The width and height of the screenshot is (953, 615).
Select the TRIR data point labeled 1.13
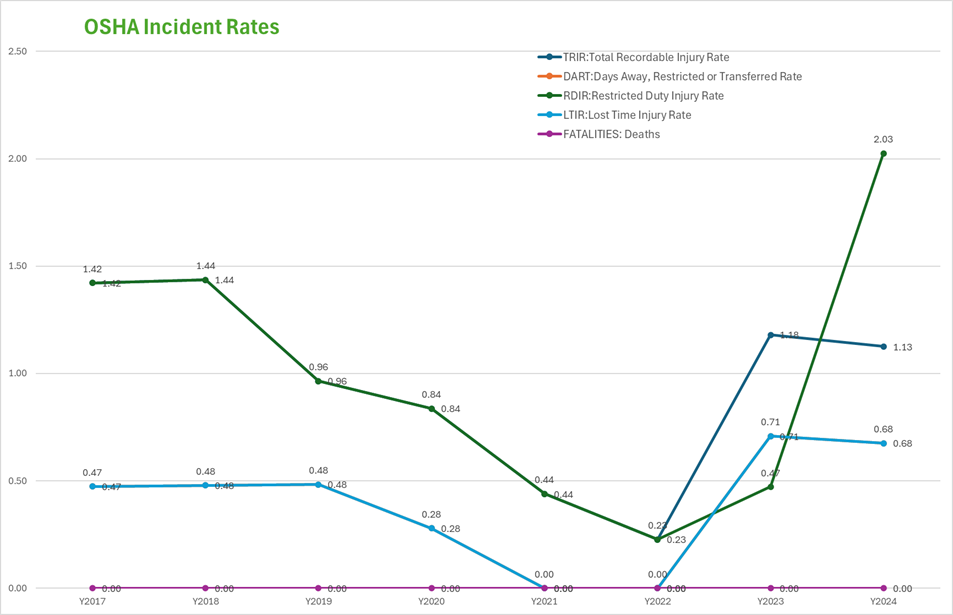(x=883, y=346)
